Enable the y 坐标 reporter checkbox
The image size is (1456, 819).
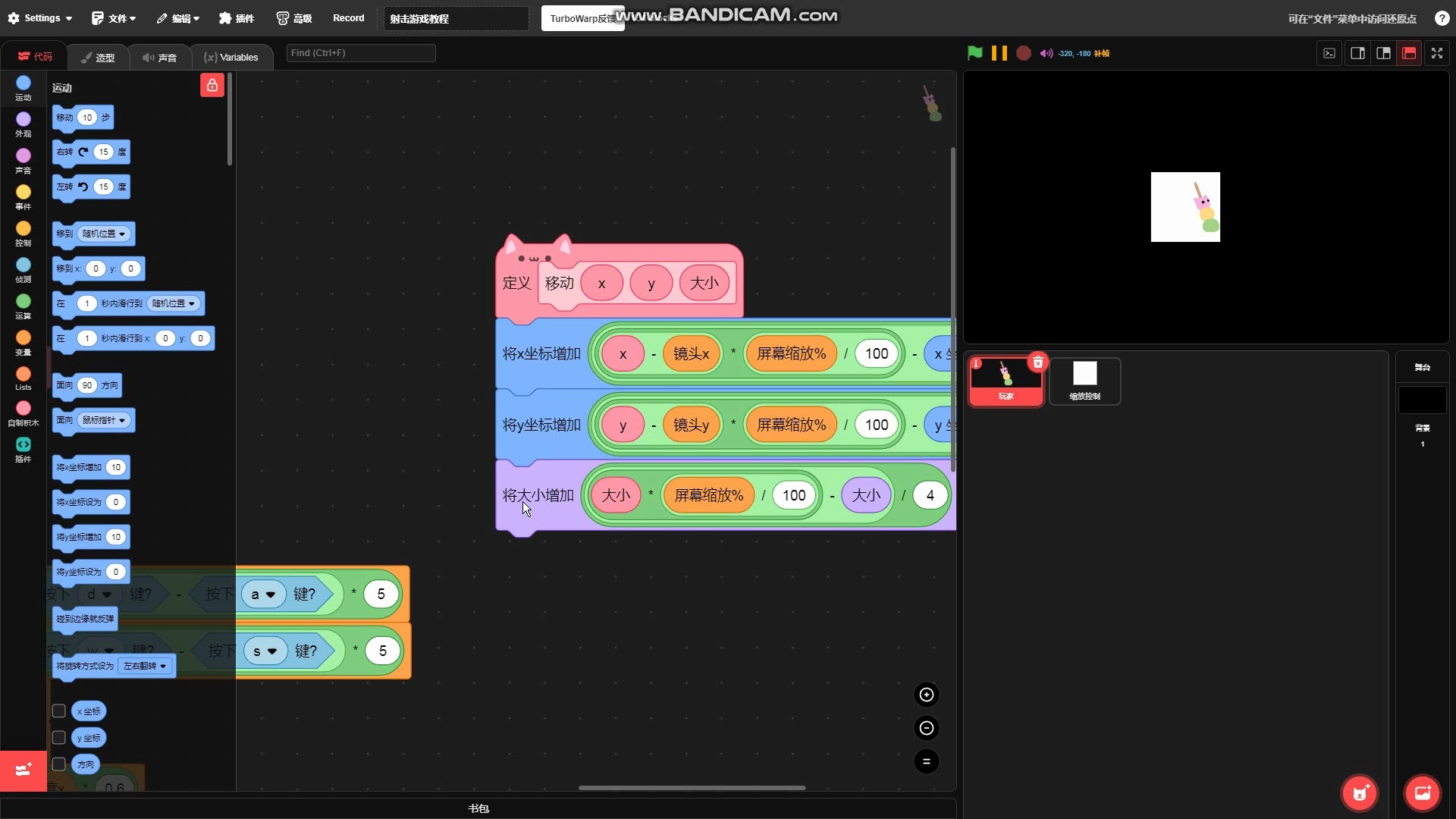[58, 738]
